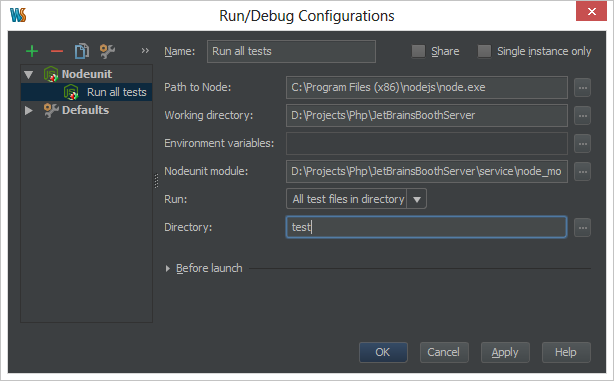Show more toolbar actions via the double chevron
614x381 pixels.
pyautogui.click(x=145, y=51)
